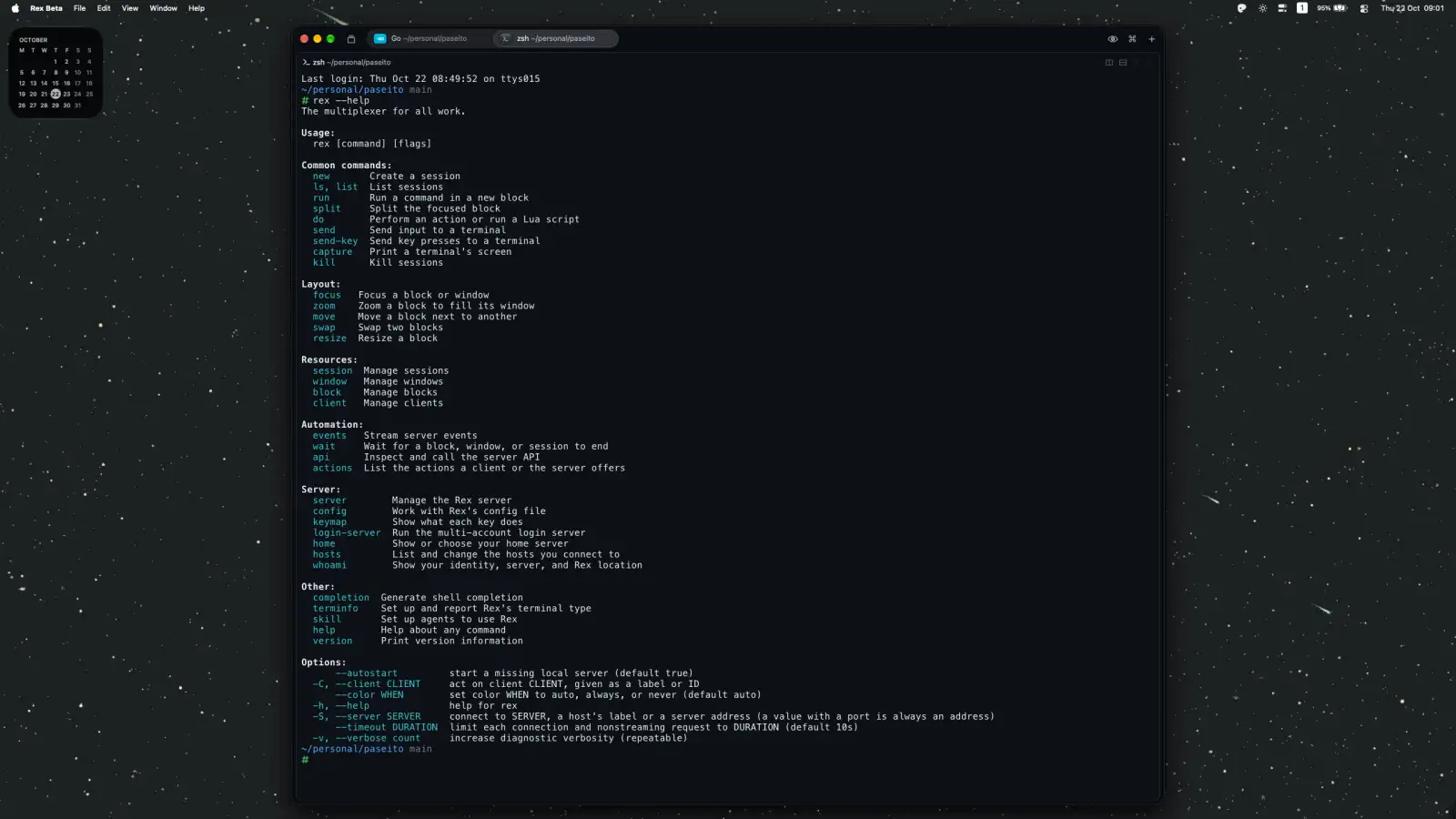The width and height of the screenshot is (1456, 819).
Task: Select the zsh ~/personal/paseito tab
Action: pos(555,38)
